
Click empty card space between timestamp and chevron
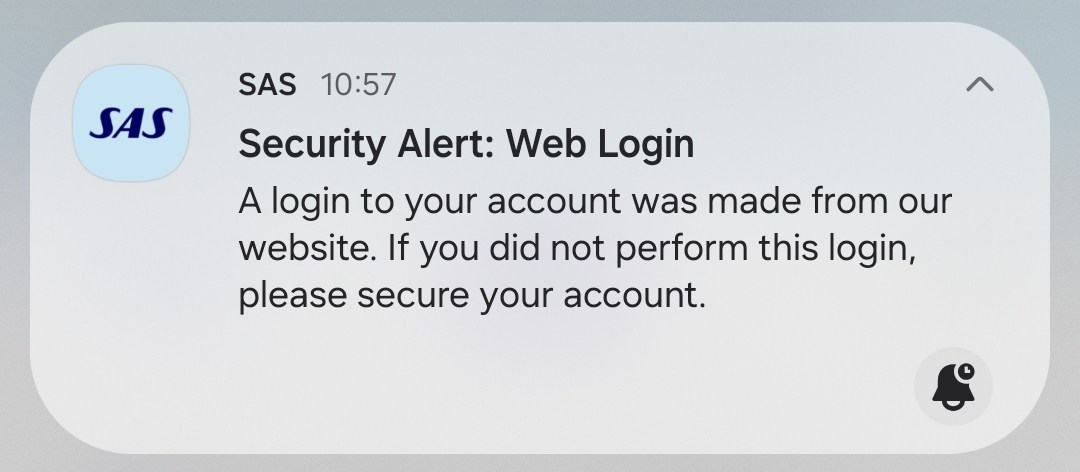click(x=680, y=85)
